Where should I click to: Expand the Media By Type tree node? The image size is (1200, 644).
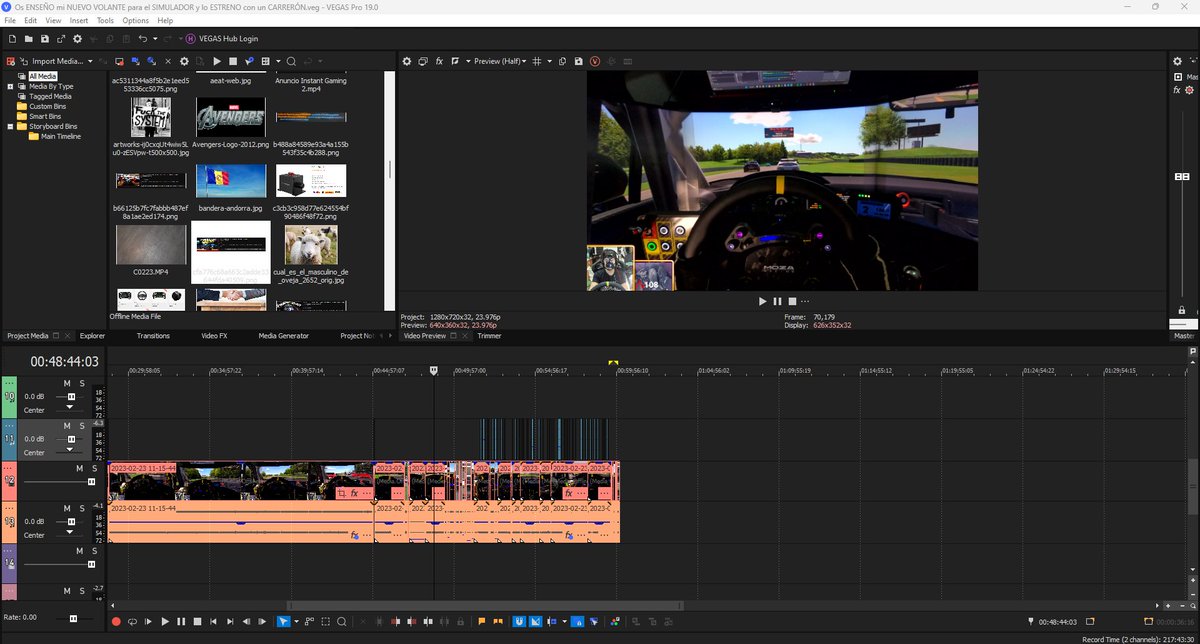10,86
